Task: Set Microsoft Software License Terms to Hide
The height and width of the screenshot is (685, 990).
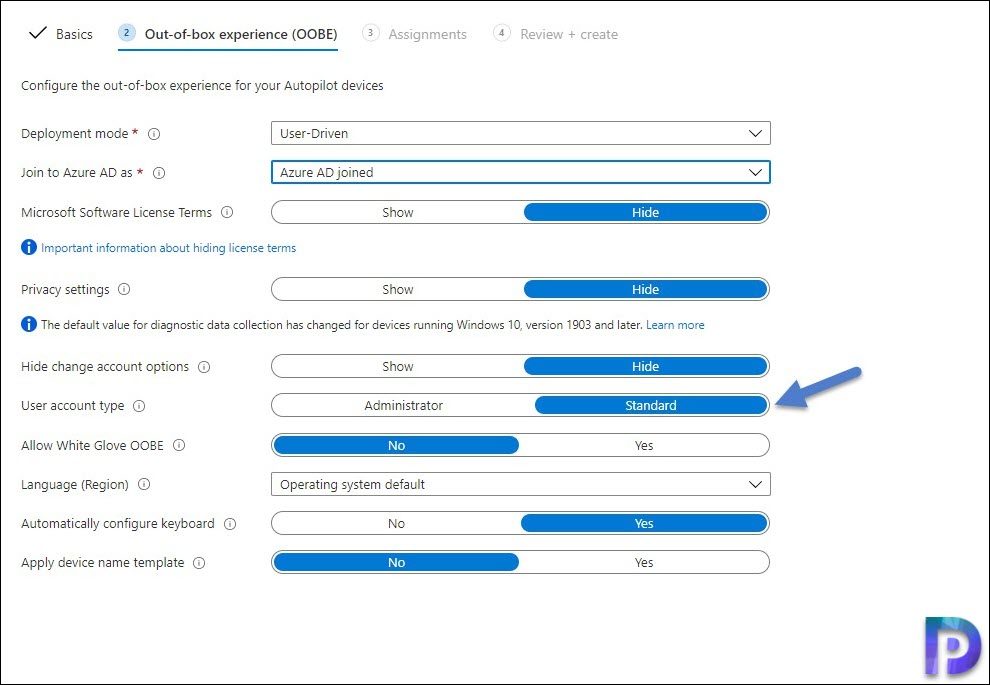Action: (x=645, y=212)
